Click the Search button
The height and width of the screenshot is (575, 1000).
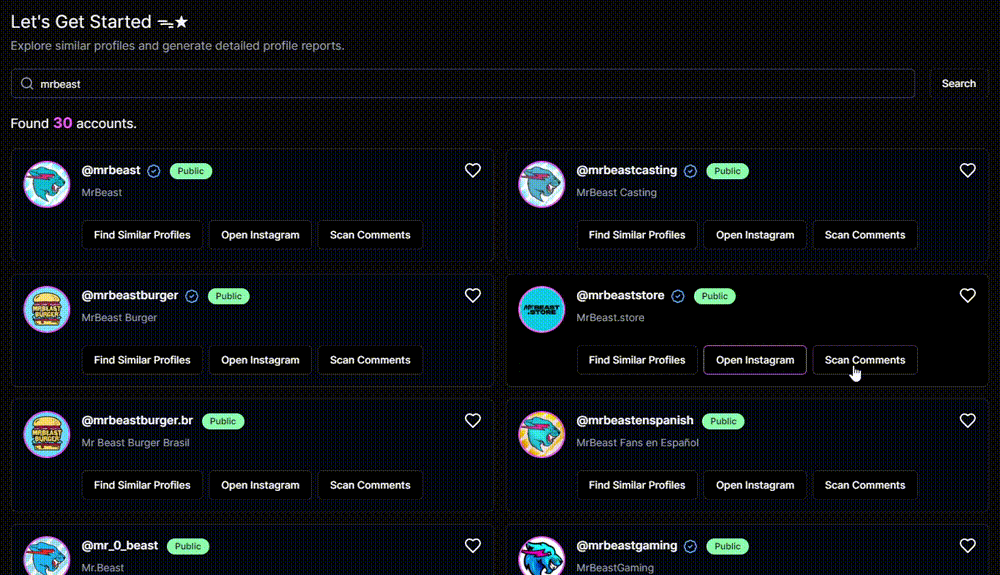959,84
